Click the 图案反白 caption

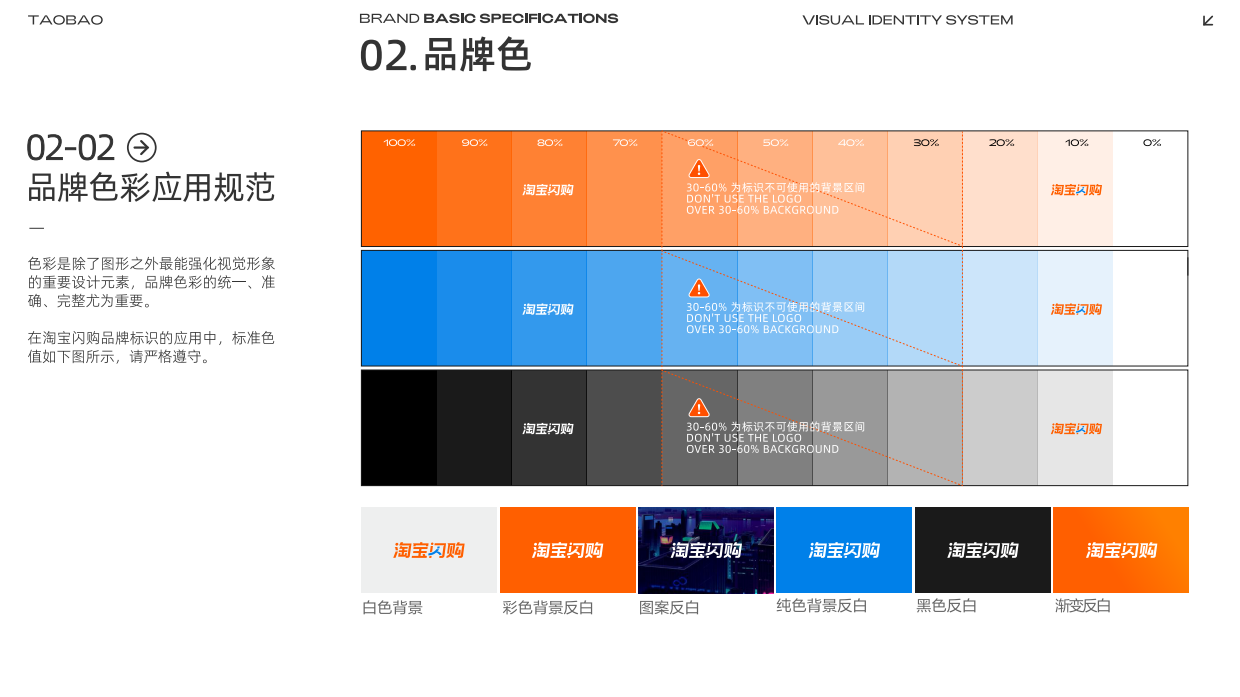(x=669, y=607)
